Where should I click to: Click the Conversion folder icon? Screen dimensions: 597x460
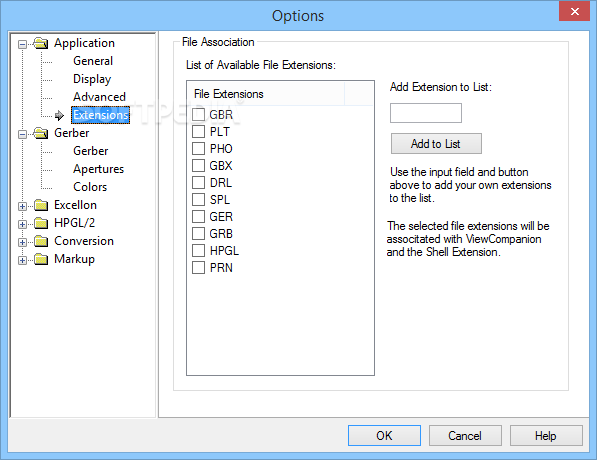pos(41,241)
